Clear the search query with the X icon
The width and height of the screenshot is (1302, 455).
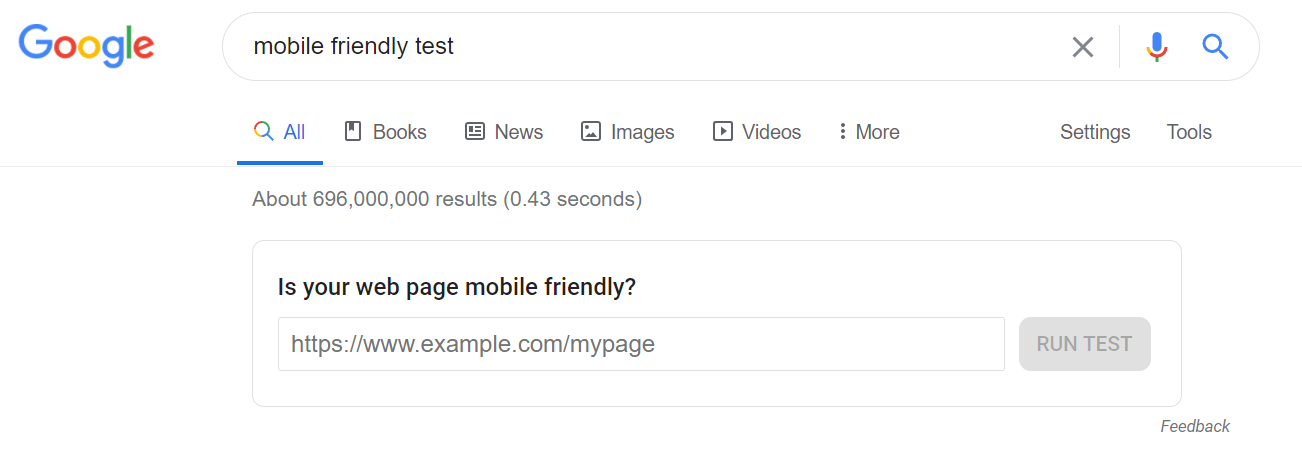pos(1083,47)
